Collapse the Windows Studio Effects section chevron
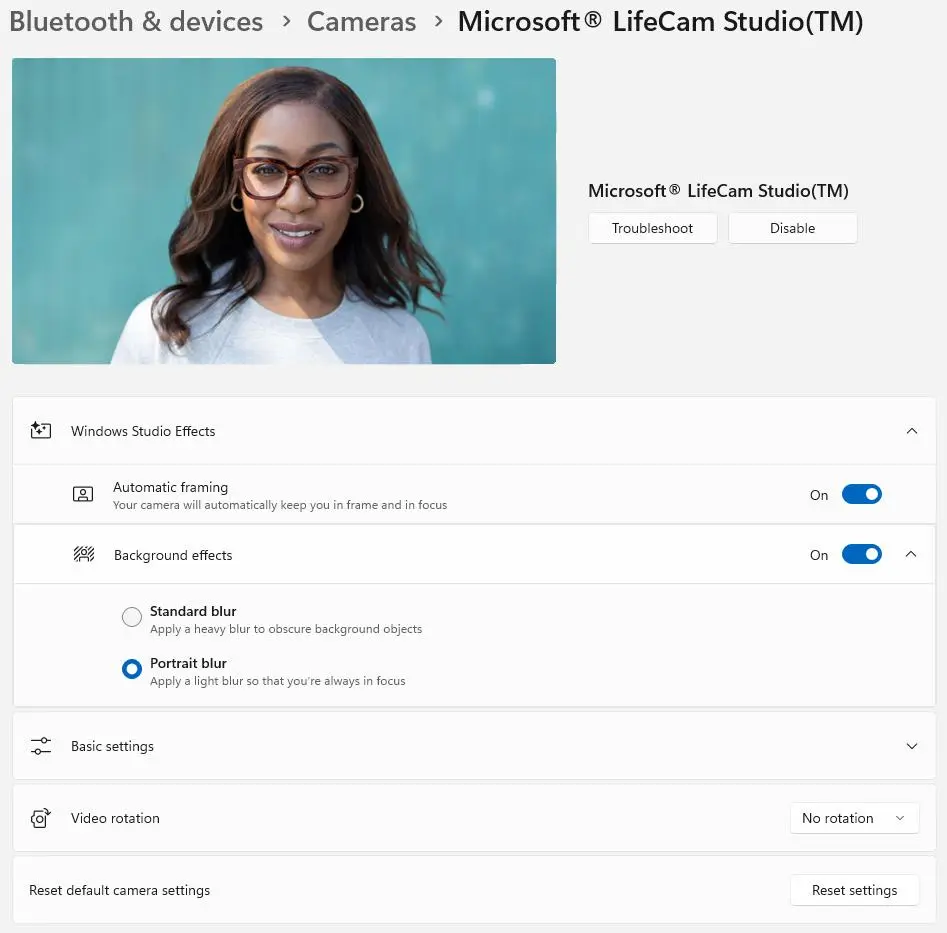The width and height of the screenshot is (947, 933). pyautogui.click(x=911, y=431)
